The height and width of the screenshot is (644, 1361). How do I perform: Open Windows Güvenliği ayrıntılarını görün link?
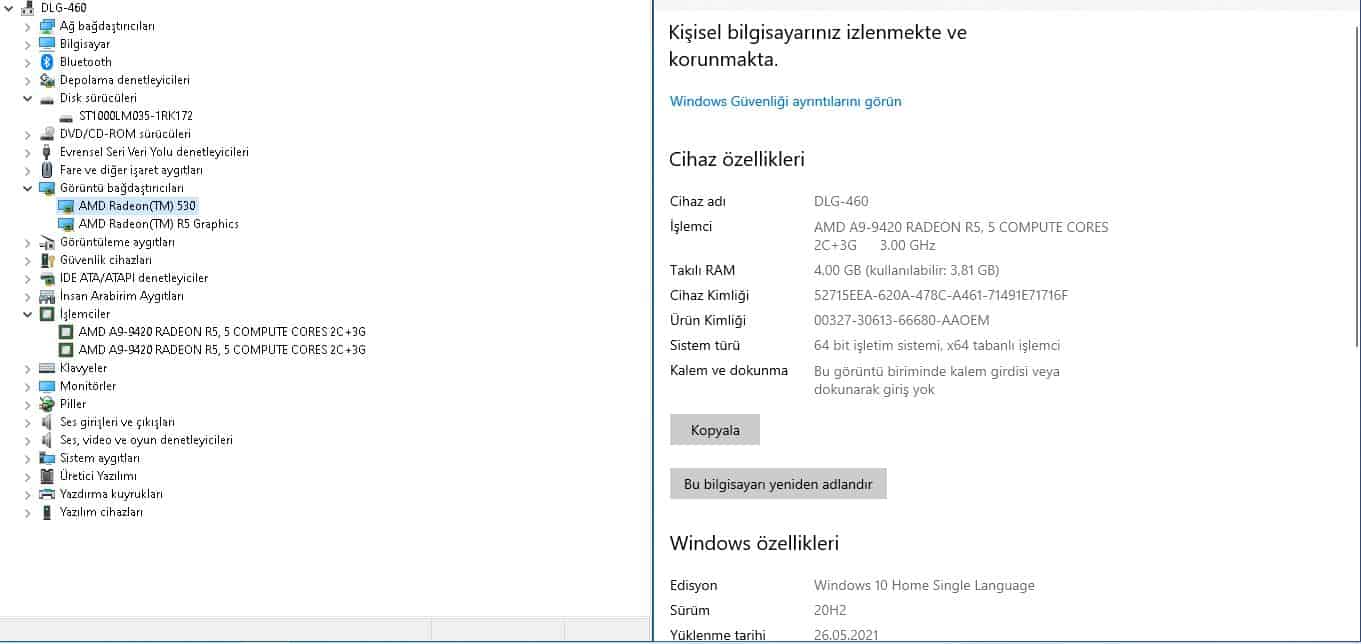(785, 101)
